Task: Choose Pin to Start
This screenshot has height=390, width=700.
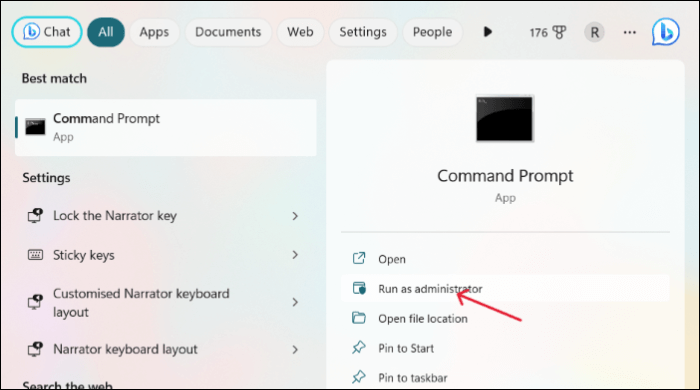Action: click(x=505, y=348)
